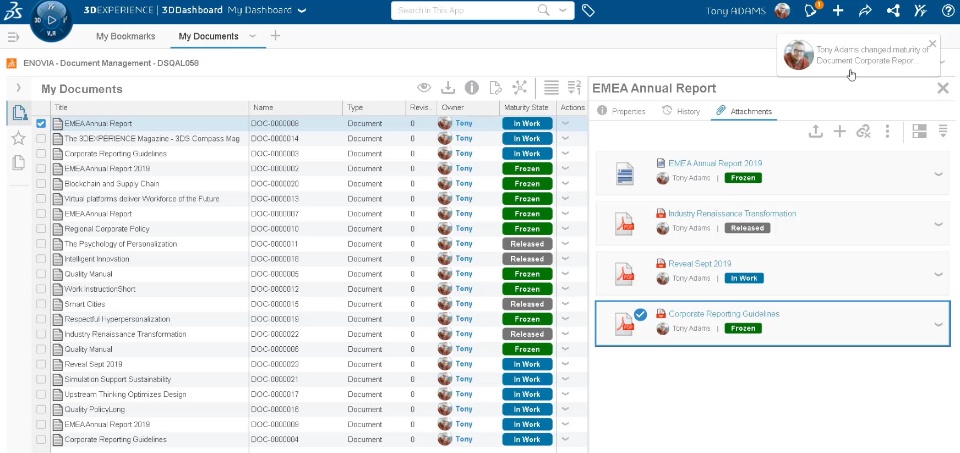Open Industry Renaissance Transformation attachment link
This screenshot has width=960, height=453.
pos(732,214)
